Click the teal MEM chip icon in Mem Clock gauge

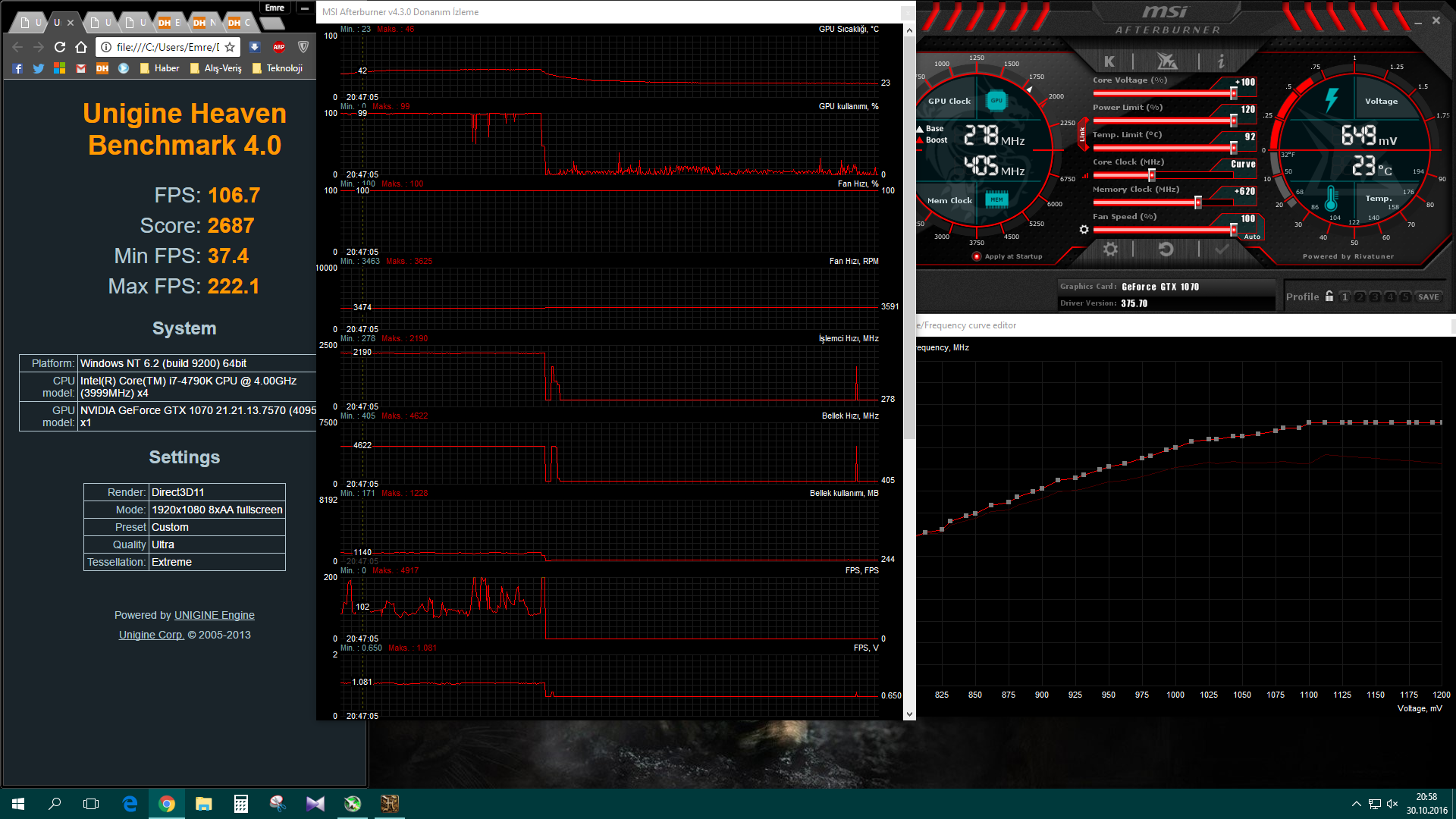point(996,199)
